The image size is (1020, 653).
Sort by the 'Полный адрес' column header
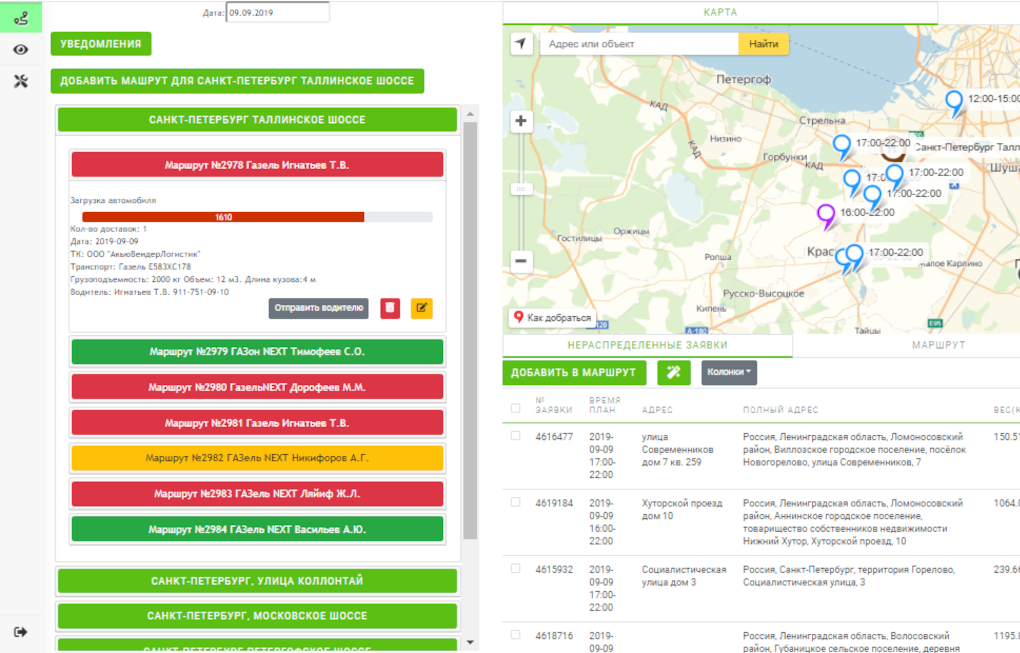[x=781, y=410]
